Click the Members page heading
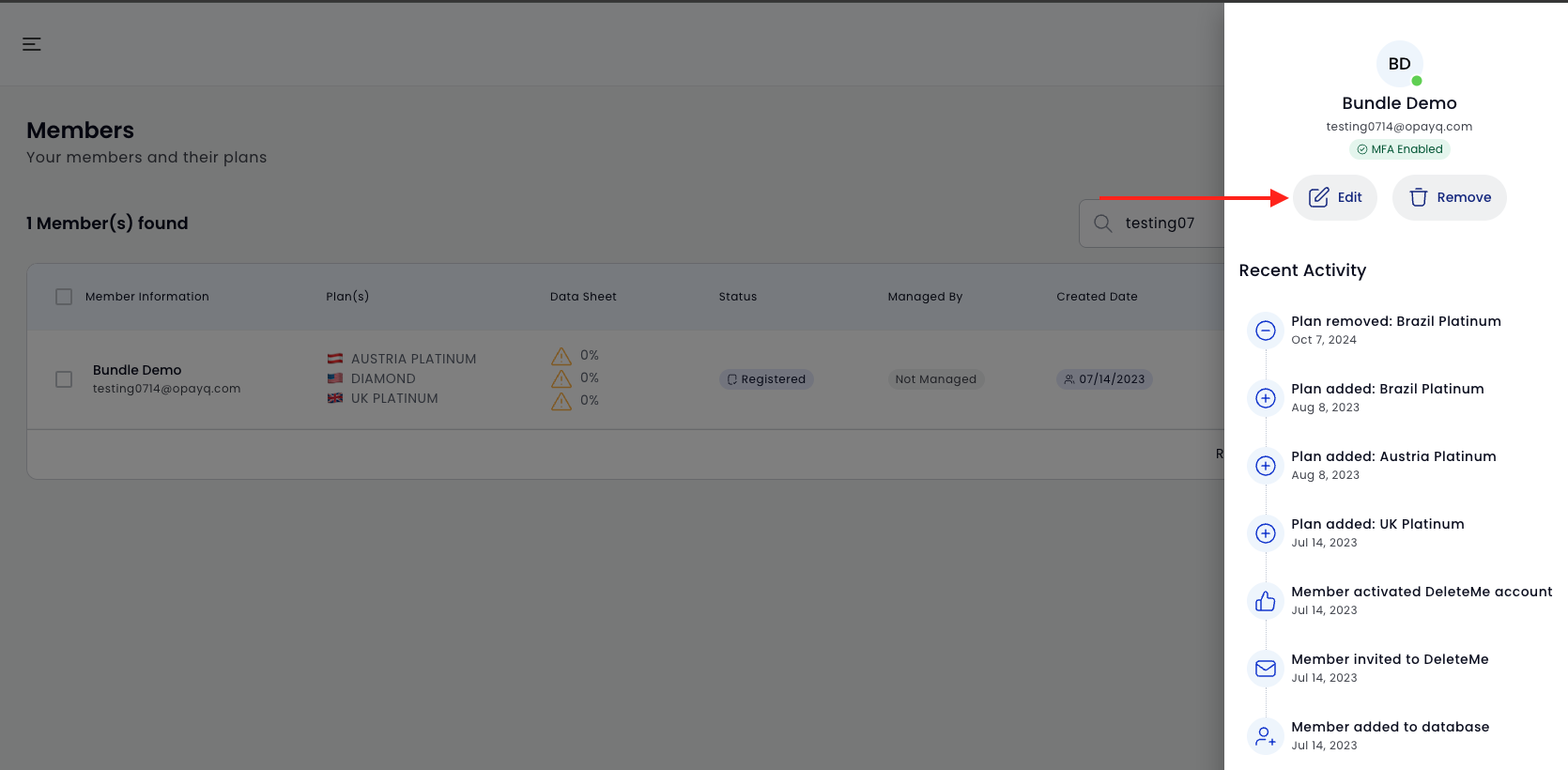The image size is (1568, 770). click(x=81, y=131)
